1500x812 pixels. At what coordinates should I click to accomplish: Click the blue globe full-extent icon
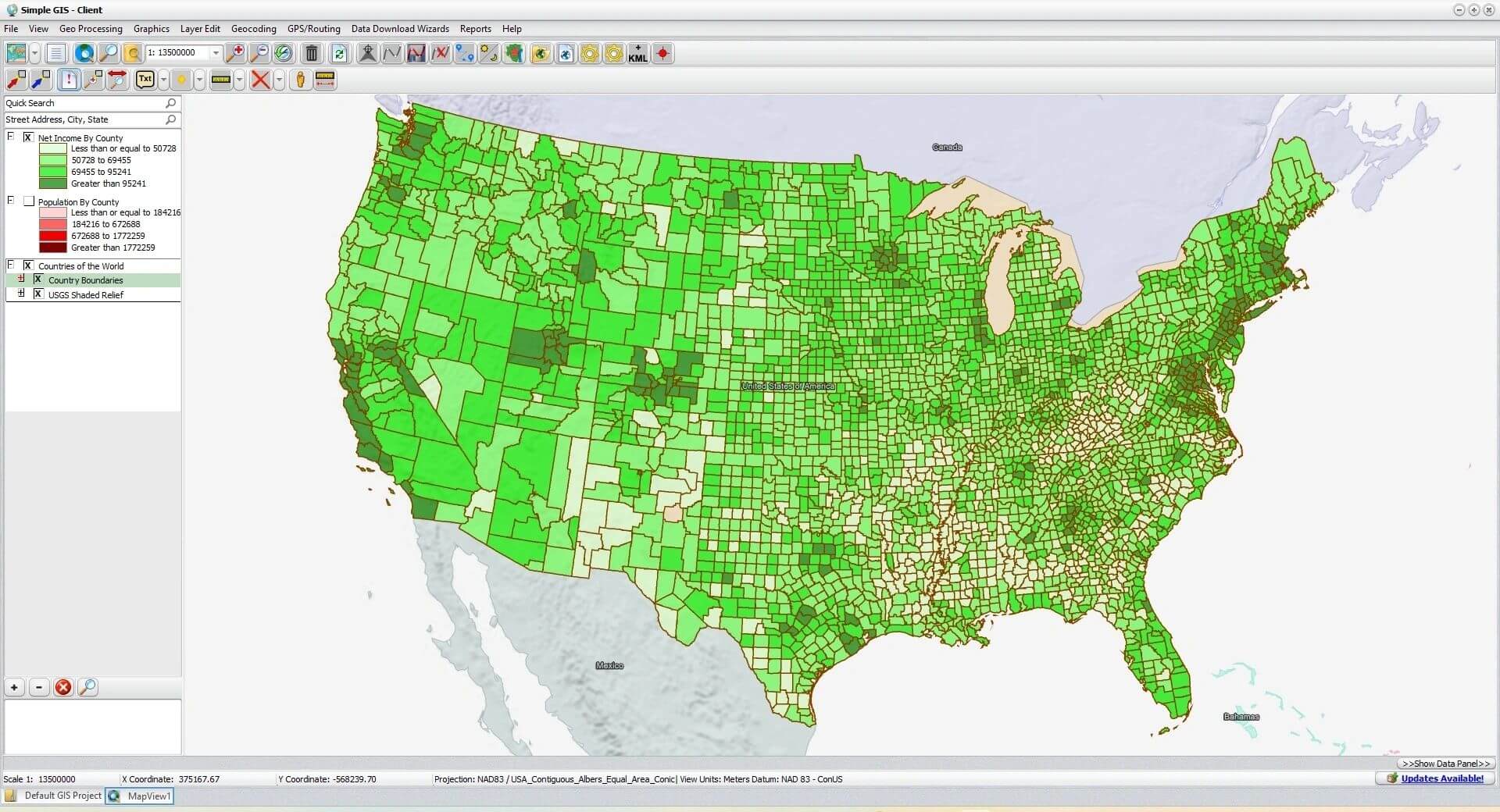[84, 53]
